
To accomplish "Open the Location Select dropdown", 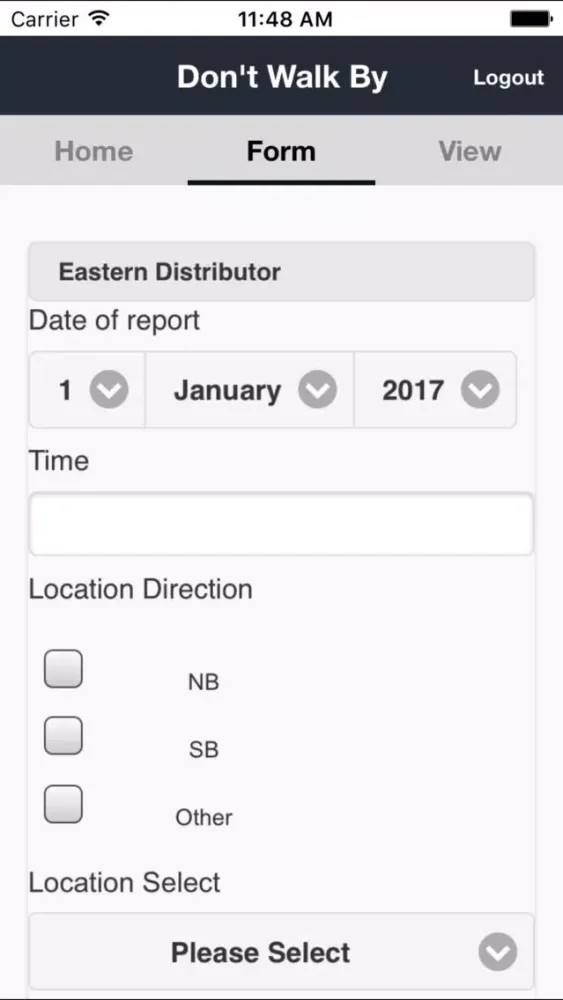I will pyautogui.click(x=281, y=952).
